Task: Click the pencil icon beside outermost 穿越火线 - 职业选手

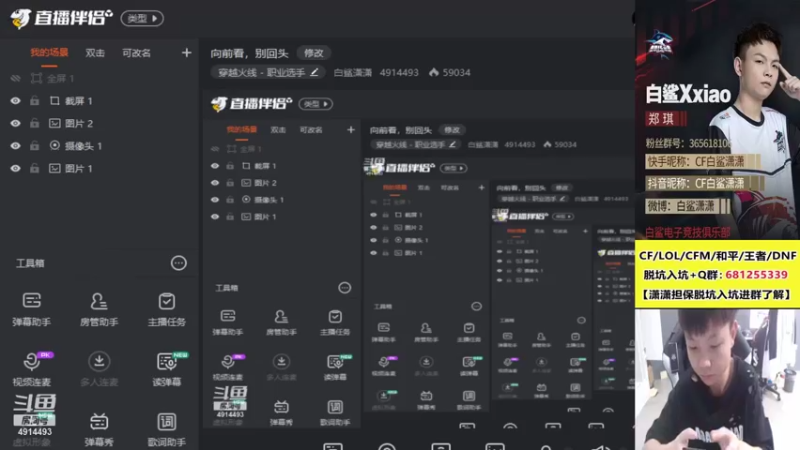Action: click(314, 72)
